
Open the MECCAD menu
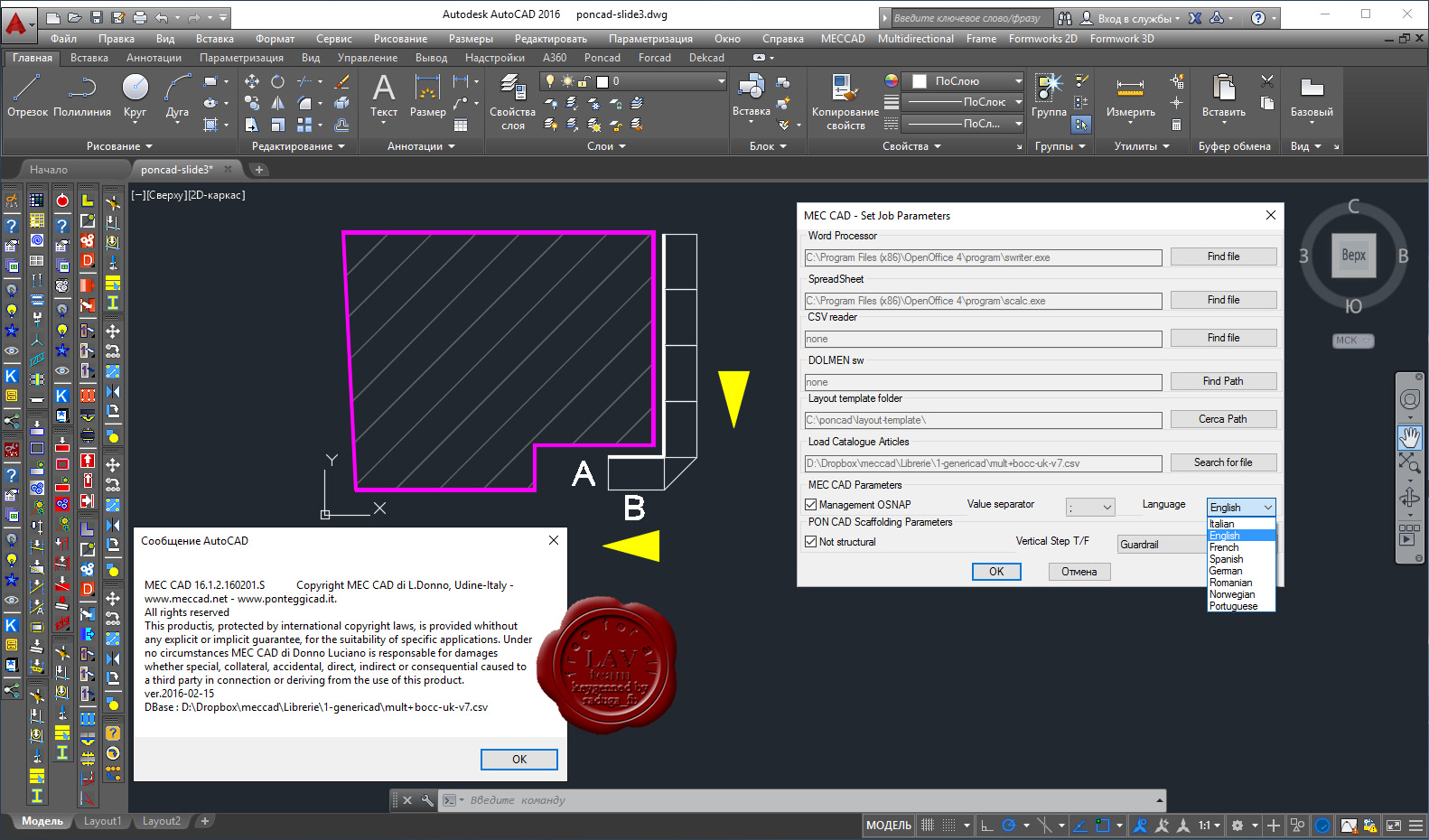pos(843,39)
